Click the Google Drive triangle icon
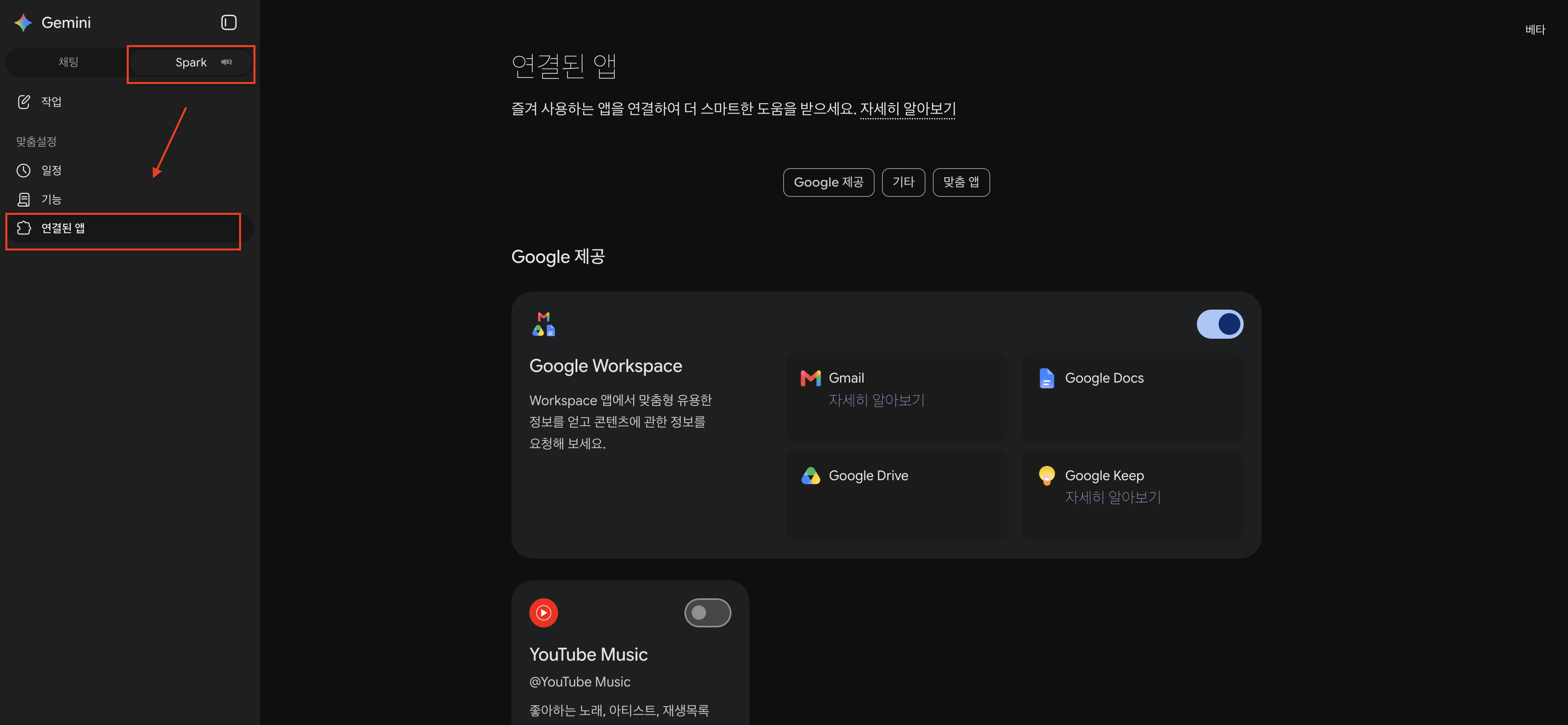 [810, 475]
